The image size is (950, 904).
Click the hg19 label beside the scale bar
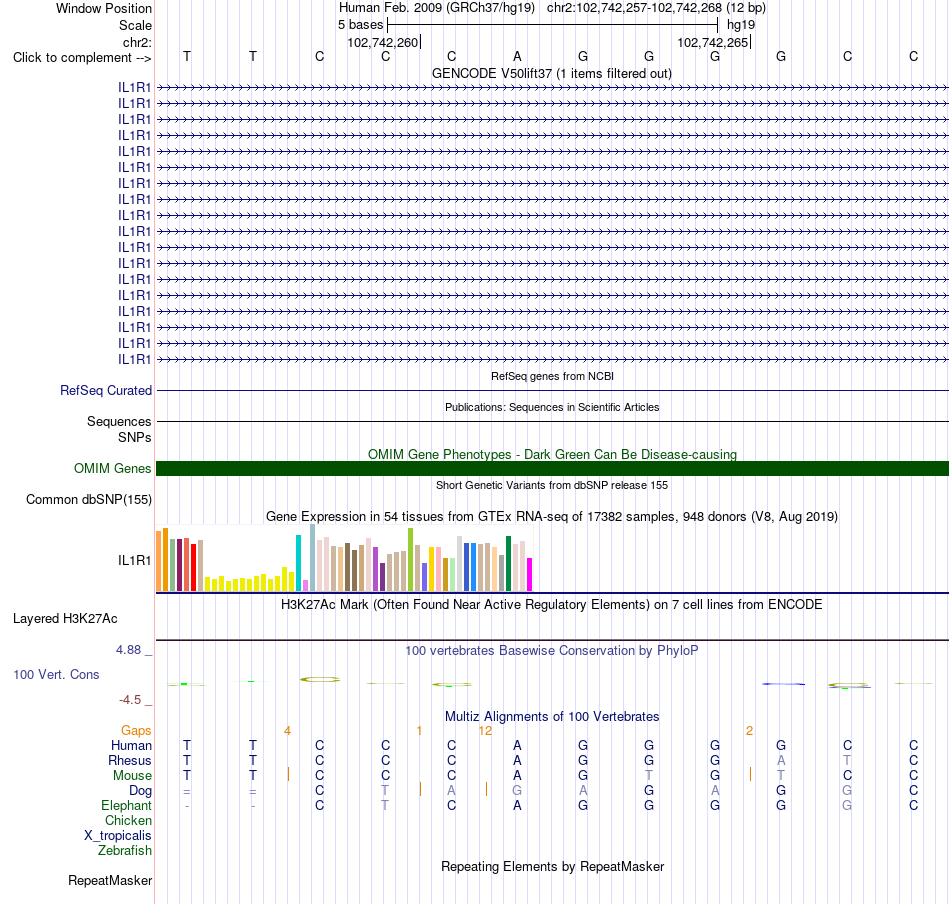coord(741,25)
